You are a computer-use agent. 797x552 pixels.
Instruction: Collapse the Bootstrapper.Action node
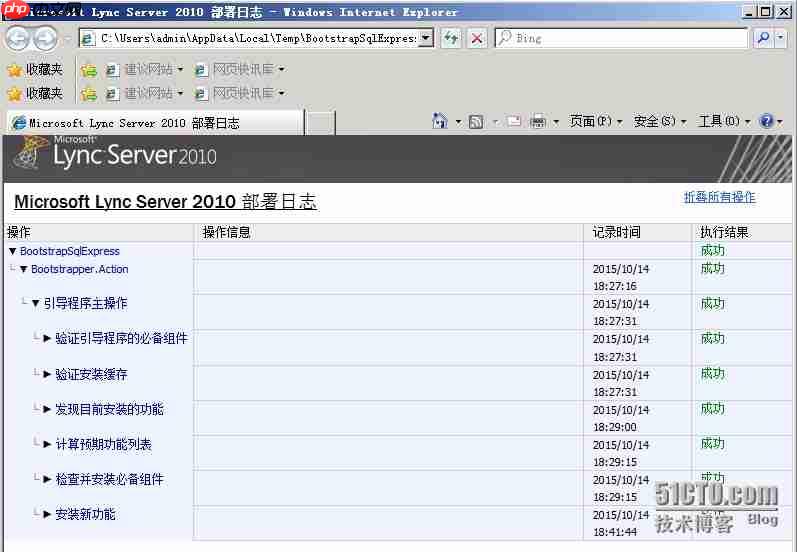23,269
